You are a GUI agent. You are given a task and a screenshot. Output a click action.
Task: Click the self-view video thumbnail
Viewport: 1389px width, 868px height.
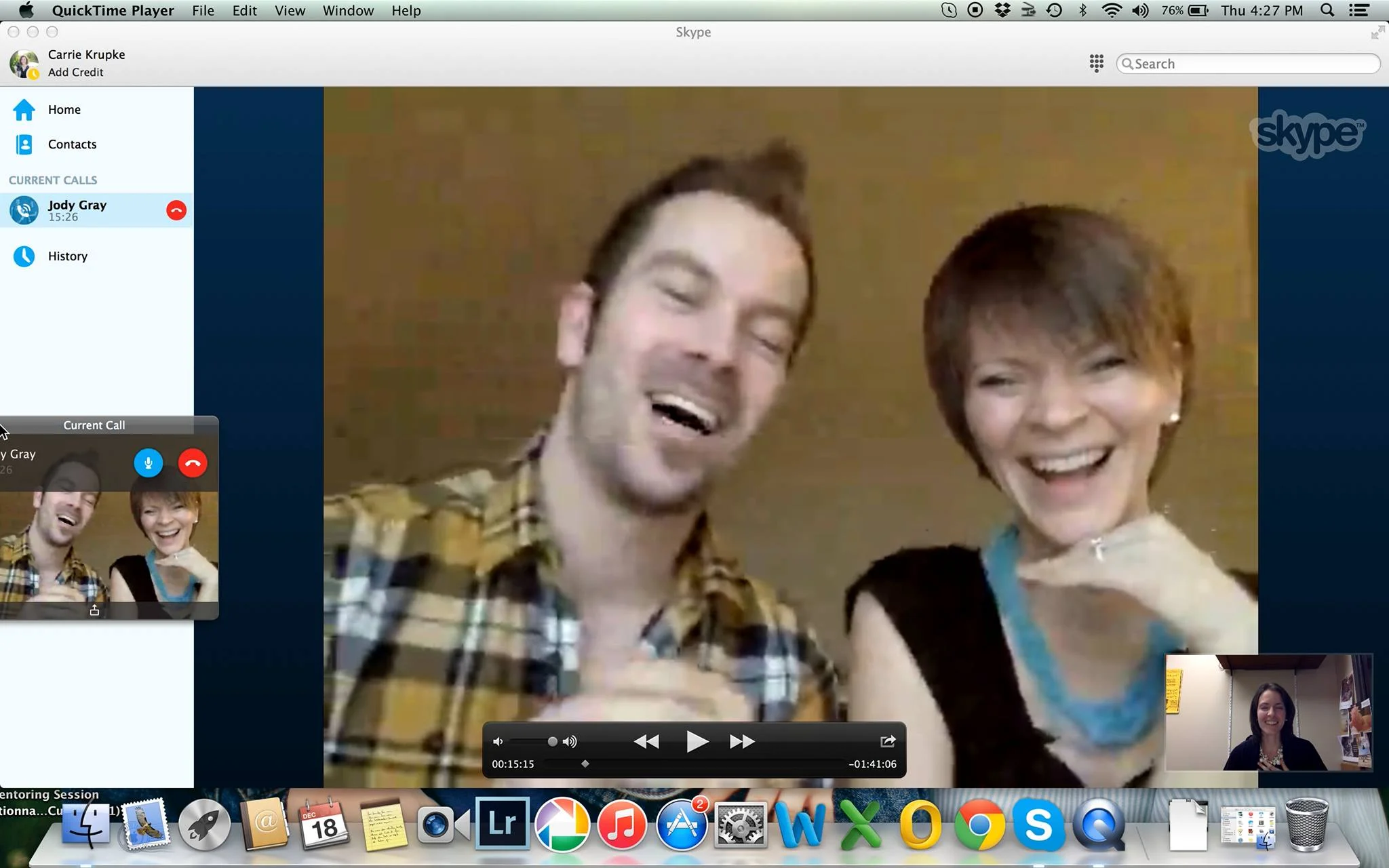tap(1268, 713)
